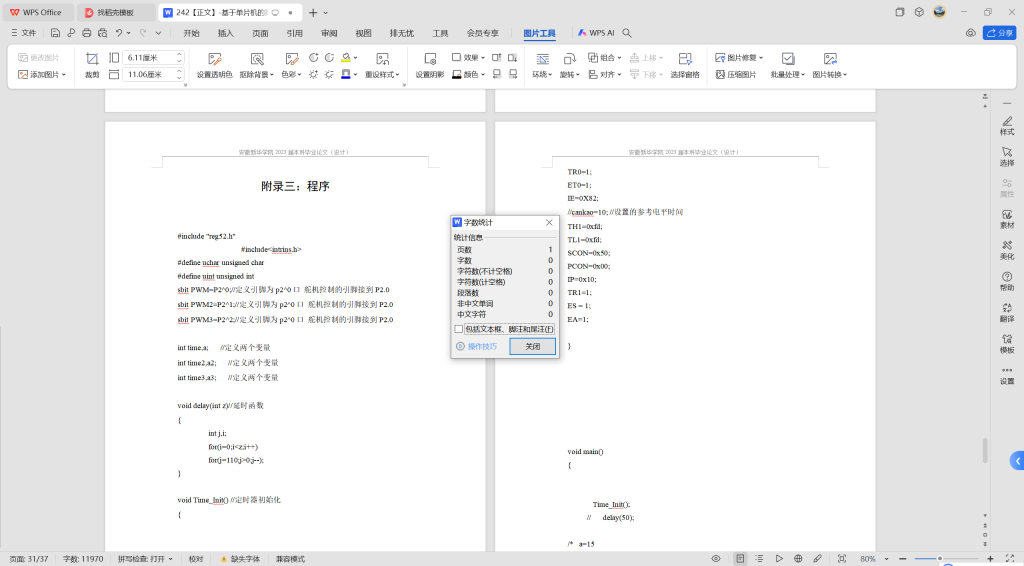Select the Crop (裁剪) tool
This screenshot has width=1024, height=566.
92,66
